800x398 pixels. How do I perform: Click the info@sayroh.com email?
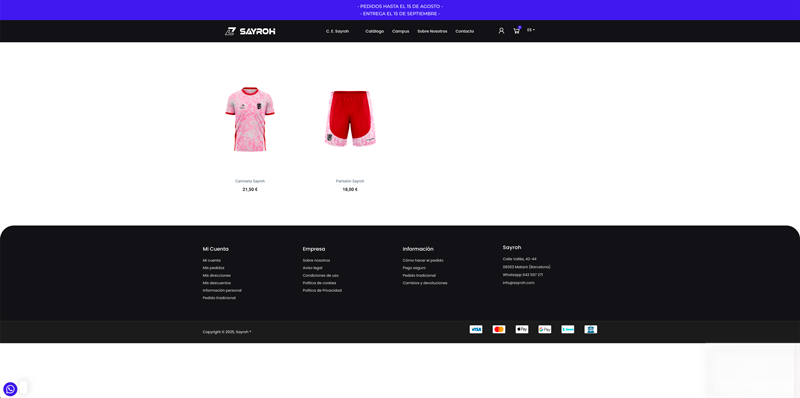pyautogui.click(x=518, y=283)
